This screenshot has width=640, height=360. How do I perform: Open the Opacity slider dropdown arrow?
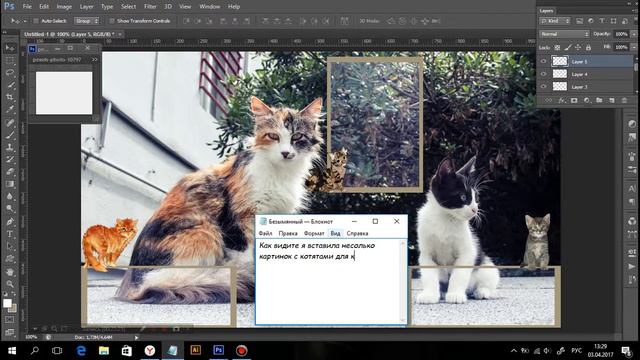pyautogui.click(x=633, y=34)
